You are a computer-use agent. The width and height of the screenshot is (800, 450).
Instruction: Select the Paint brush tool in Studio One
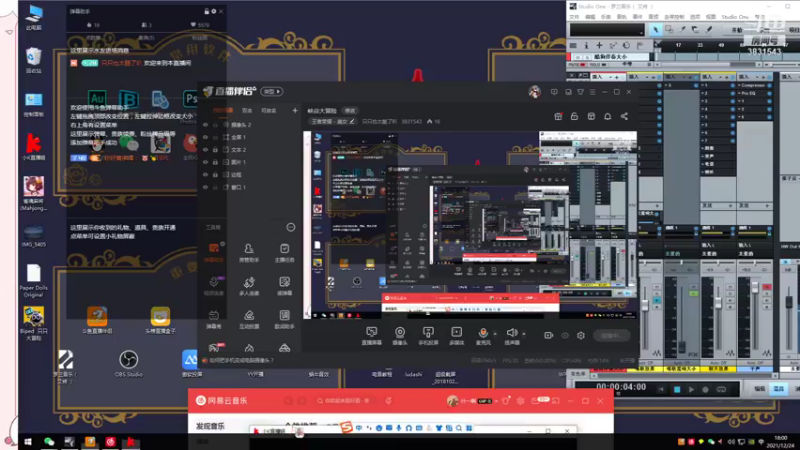point(709,30)
